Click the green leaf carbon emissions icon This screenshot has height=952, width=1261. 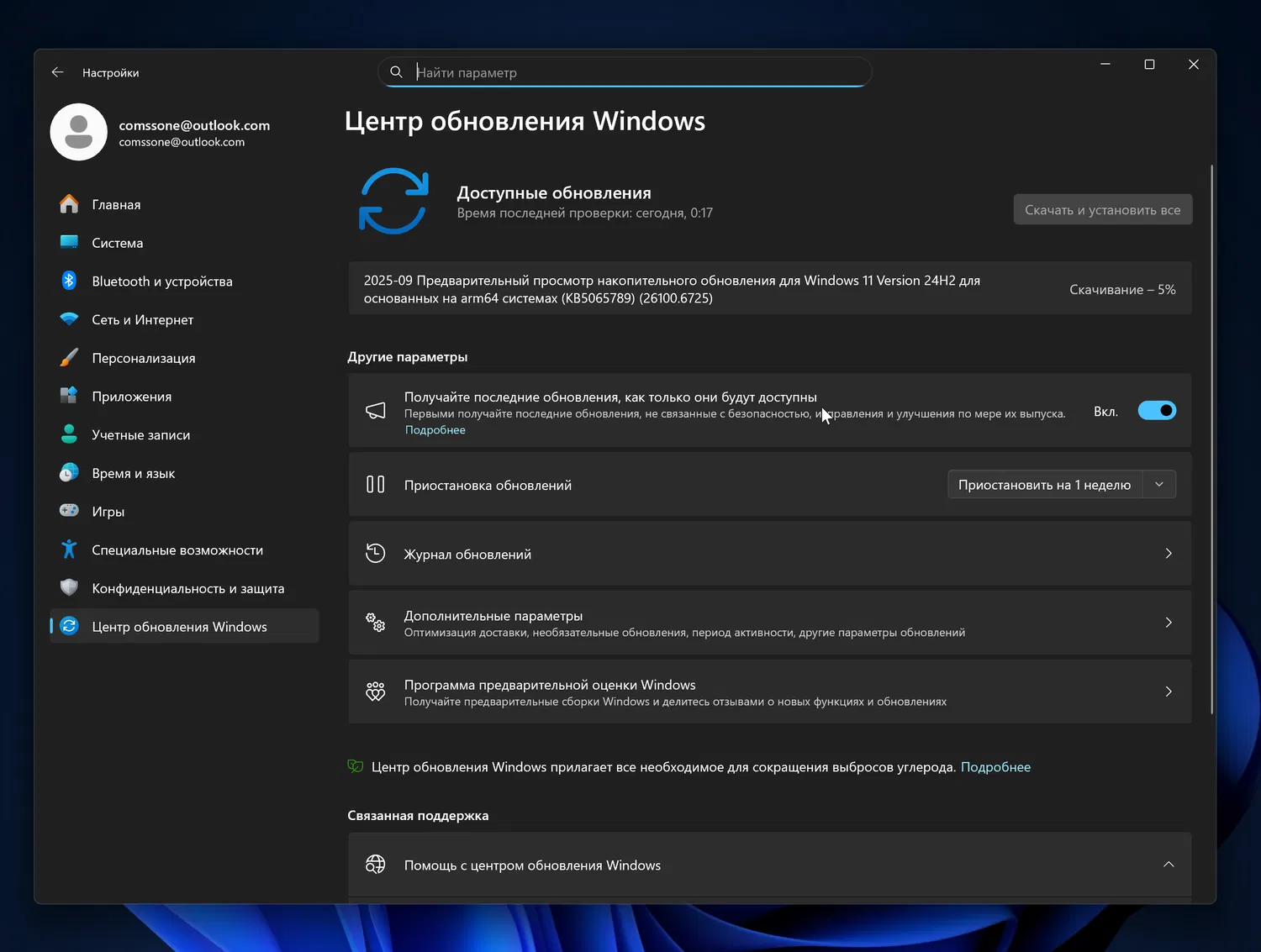click(x=356, y=766)
